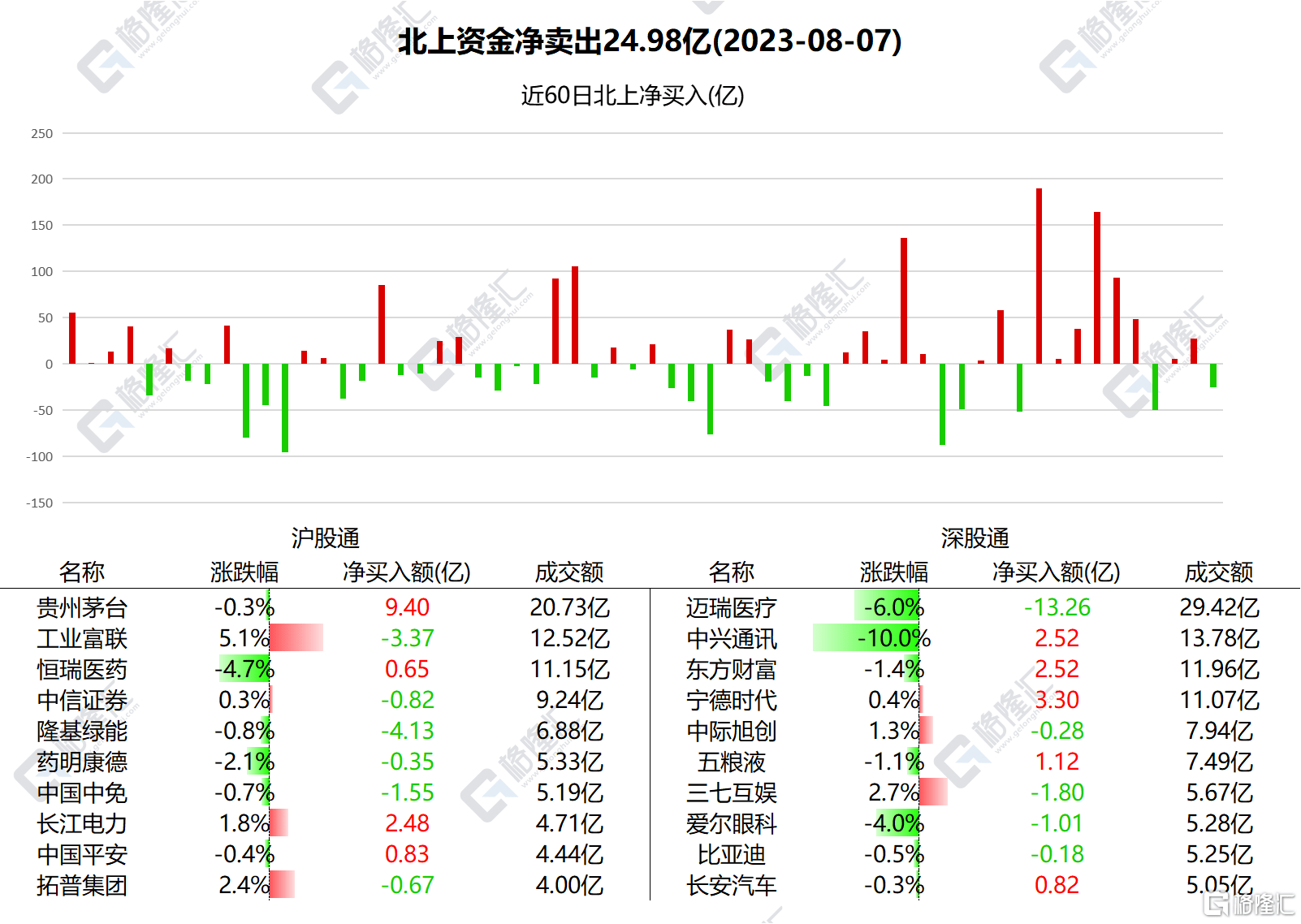Click 长安汽车 net buy 0.82

click(1057, 885)
